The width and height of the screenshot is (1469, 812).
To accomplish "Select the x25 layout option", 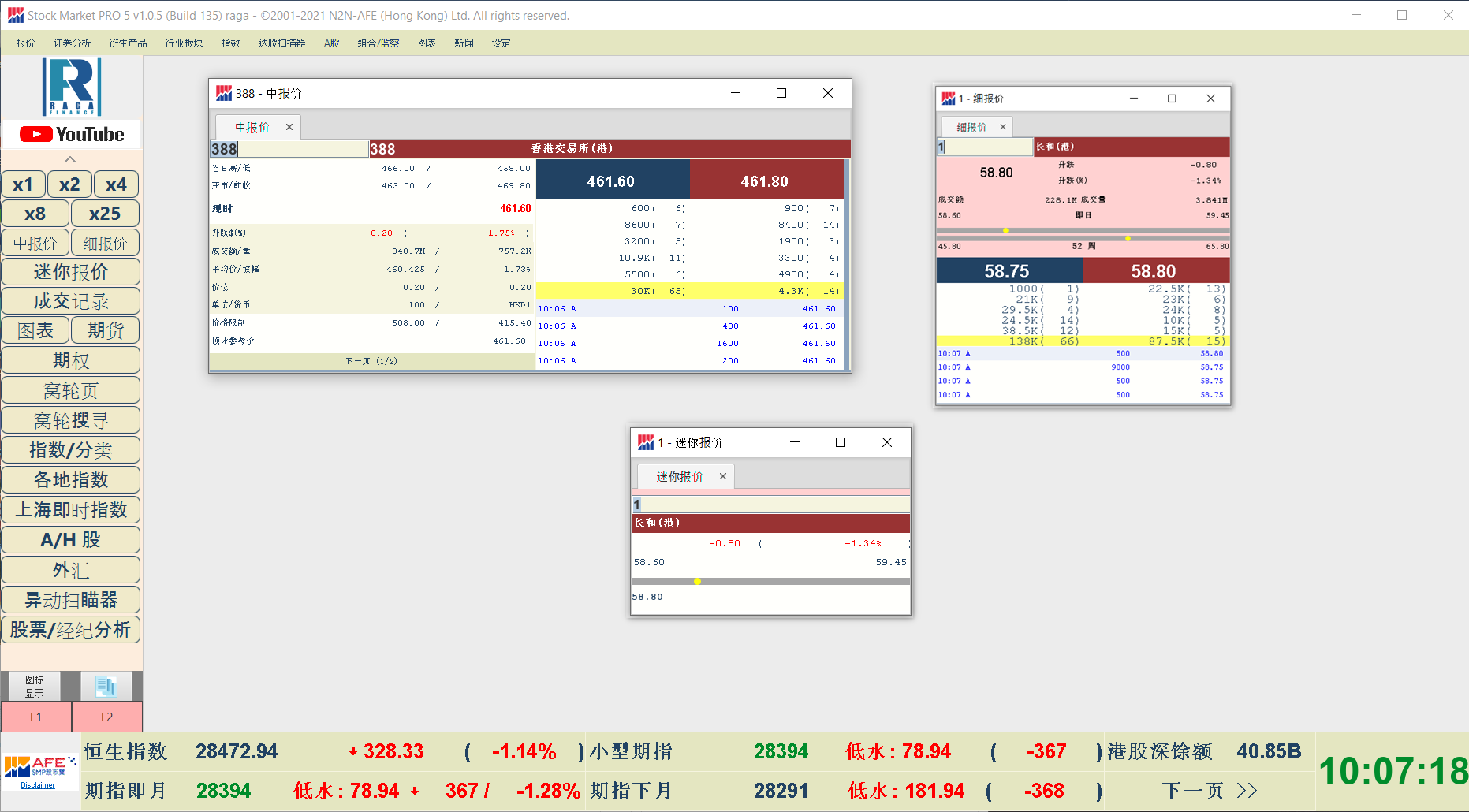I will point(105,214).
